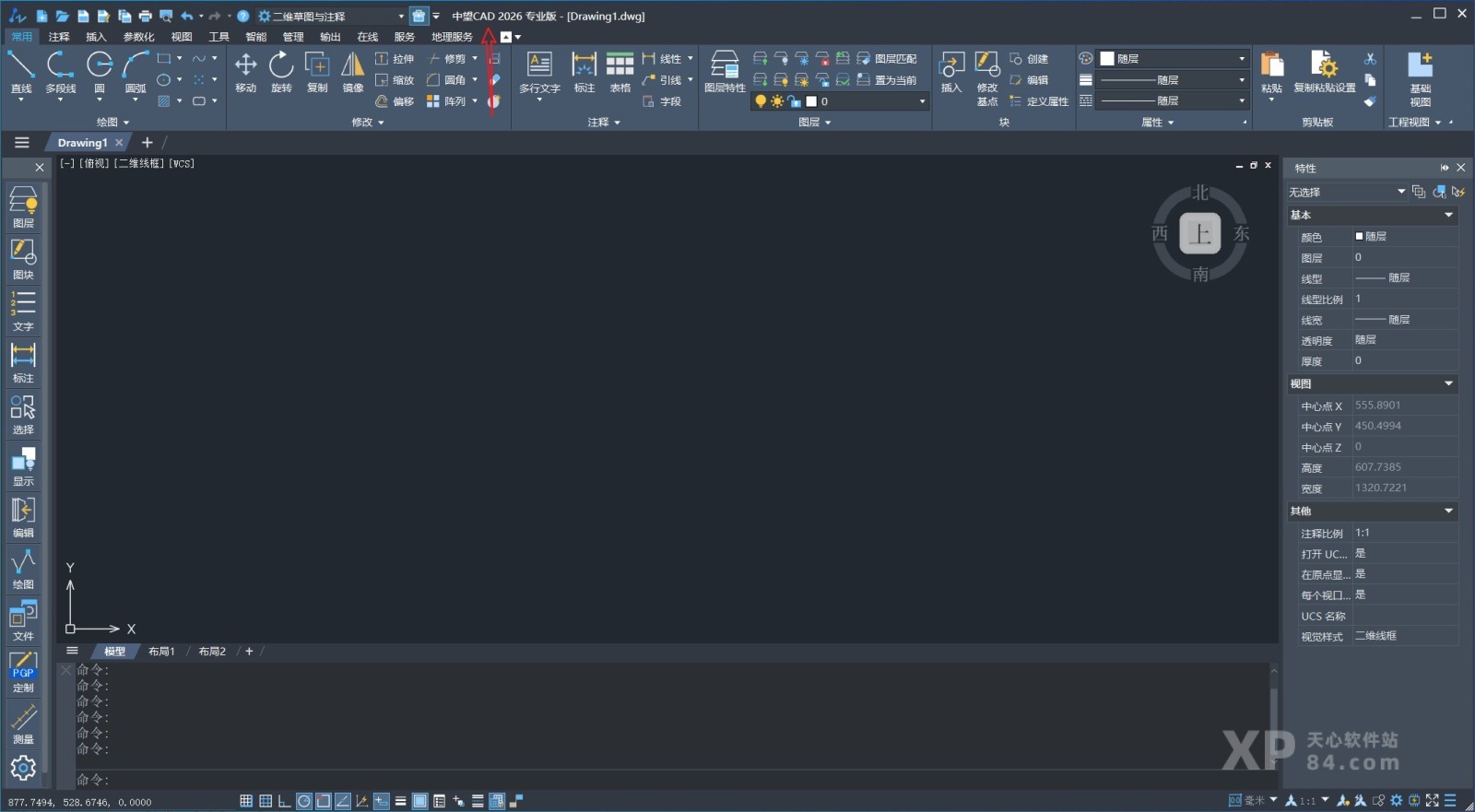Select the 圆弧 arc tool
Image resolution: width=1475 pixels, height=812 pixels.
pos(136,73)
